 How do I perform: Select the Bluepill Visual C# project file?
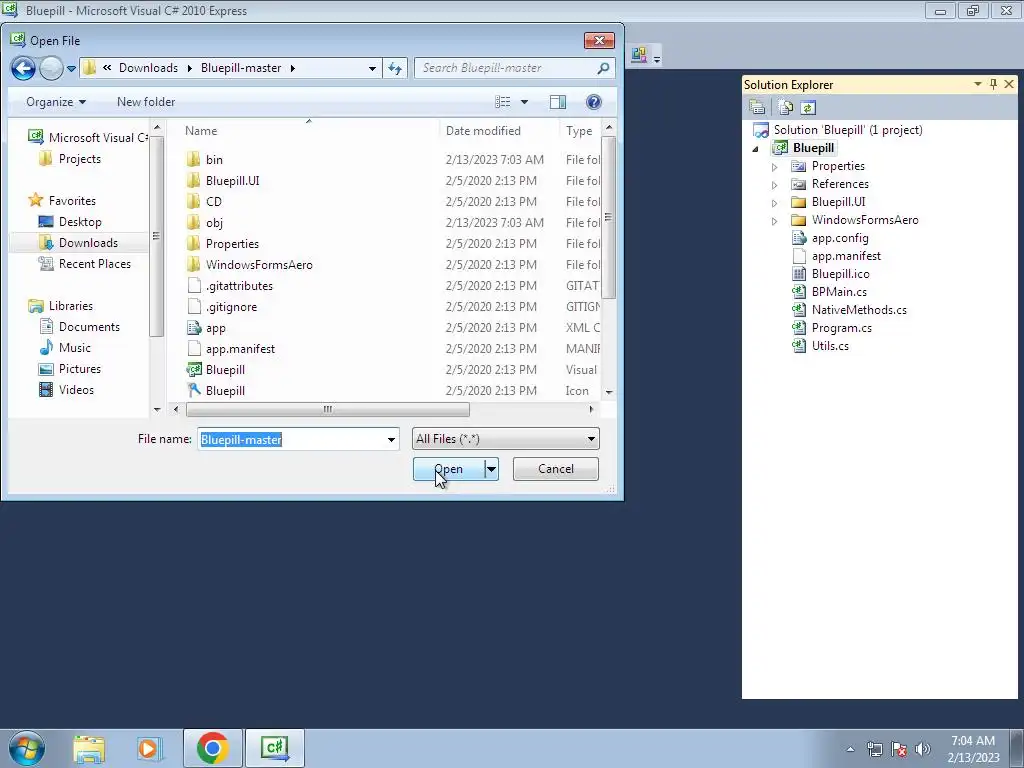pos(216,370)
